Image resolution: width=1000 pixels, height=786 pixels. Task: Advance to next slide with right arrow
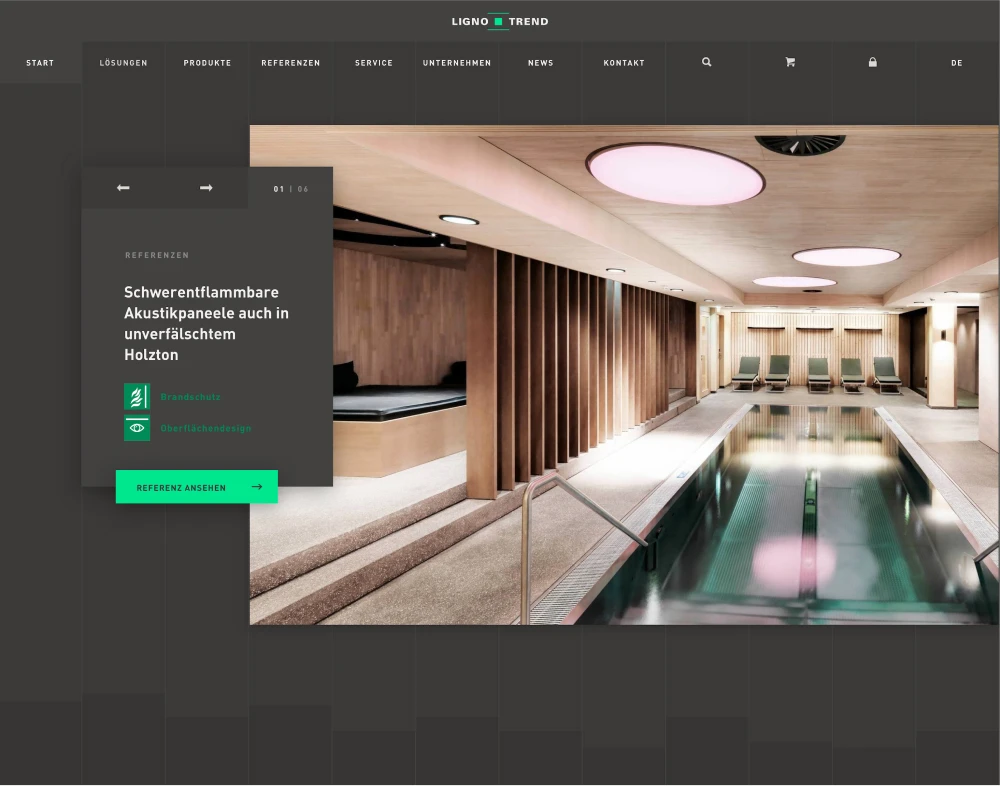point(206,188)
